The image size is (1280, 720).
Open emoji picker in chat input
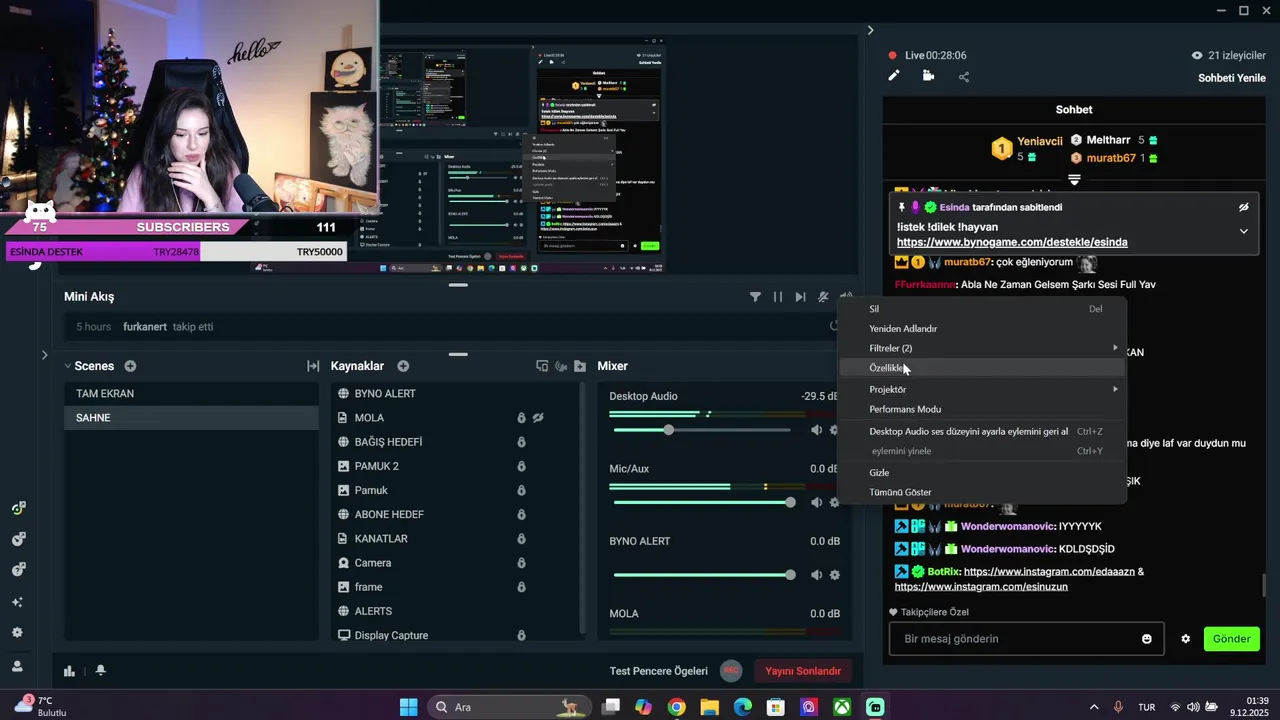click(1147, 639)
